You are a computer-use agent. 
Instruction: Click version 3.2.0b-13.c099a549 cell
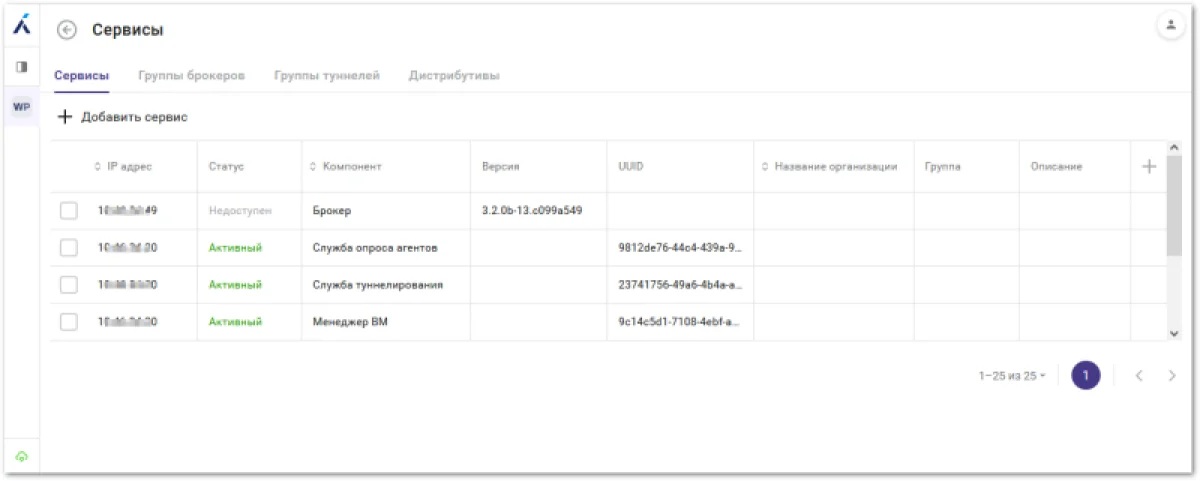[x=532, y=211]
